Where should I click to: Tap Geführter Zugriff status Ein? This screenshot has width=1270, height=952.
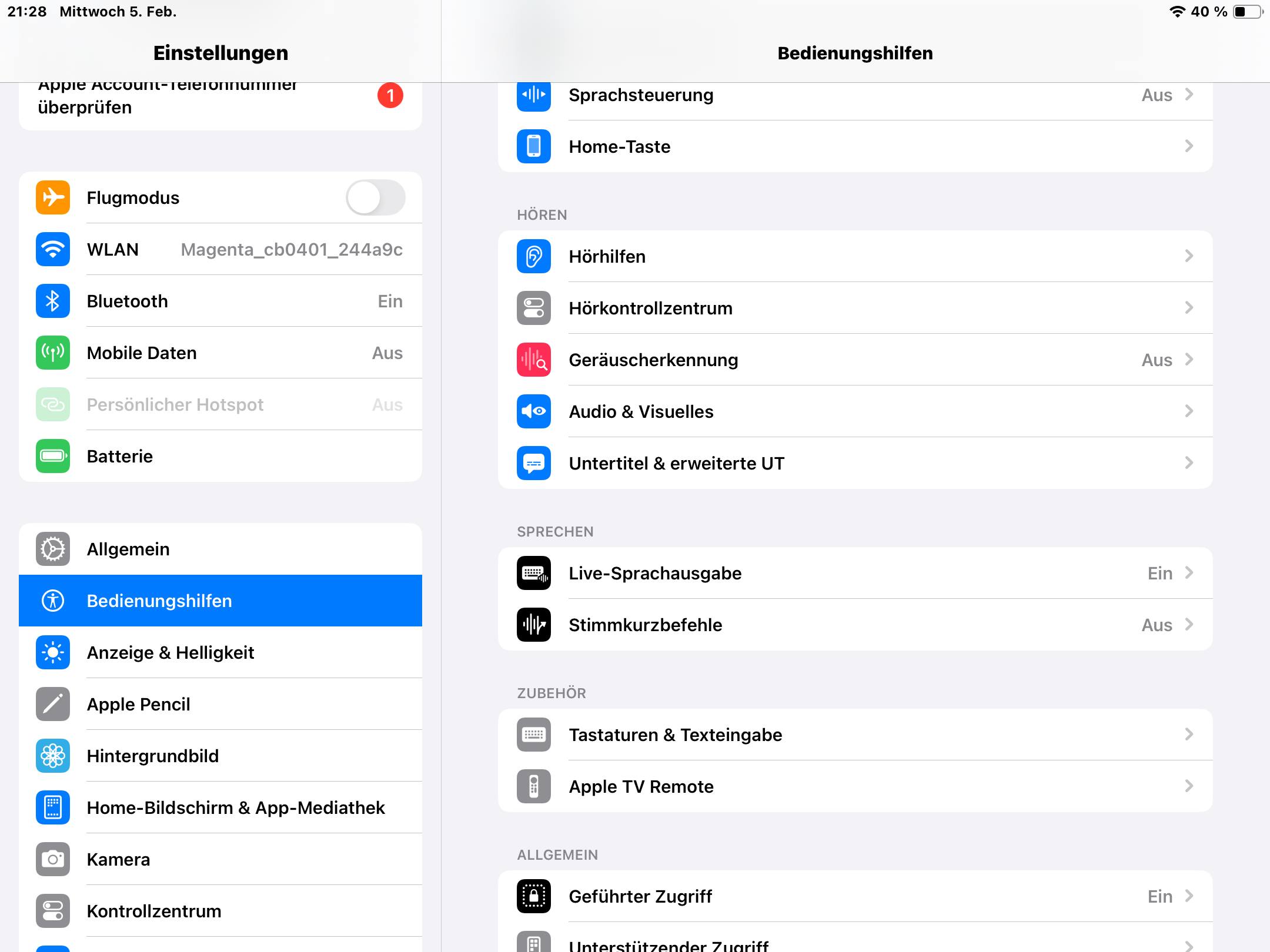(x=1160, y=897)
